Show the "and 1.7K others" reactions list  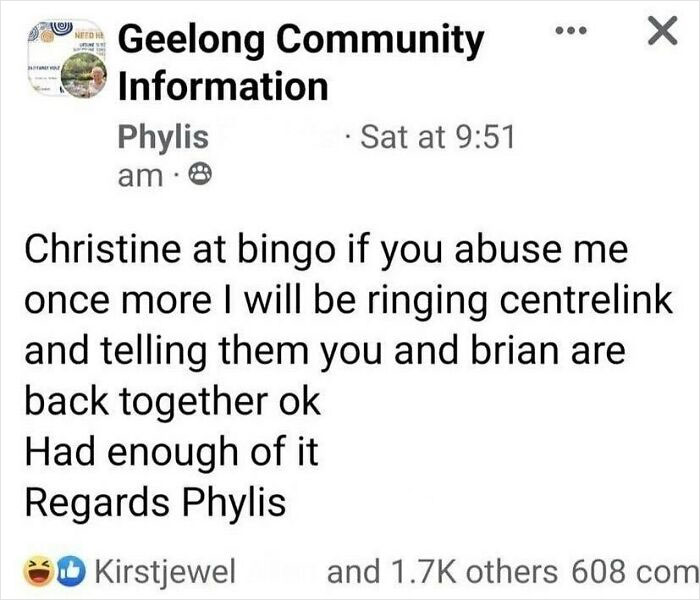point(442,571)
